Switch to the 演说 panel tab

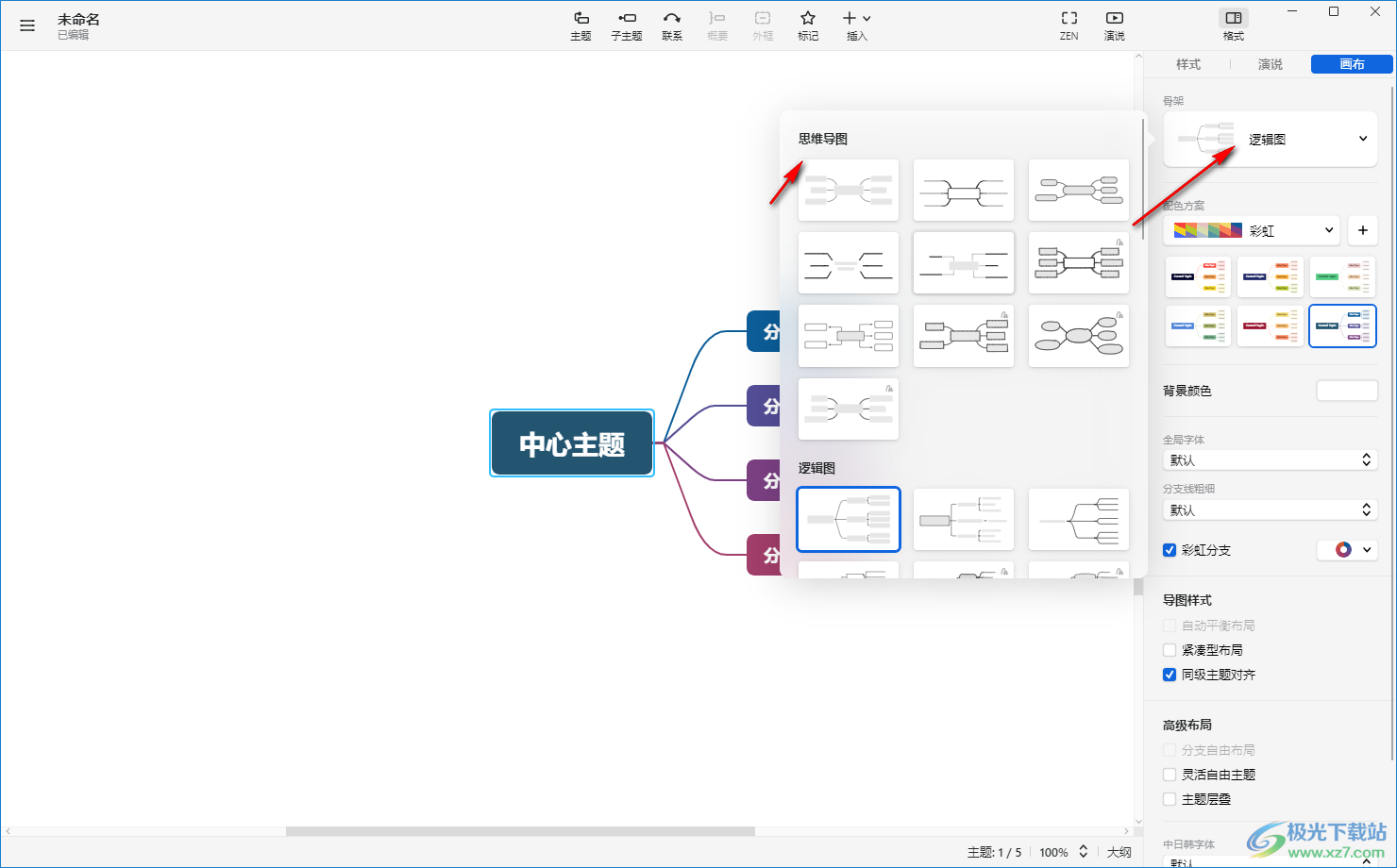[x=1271, y=64]
